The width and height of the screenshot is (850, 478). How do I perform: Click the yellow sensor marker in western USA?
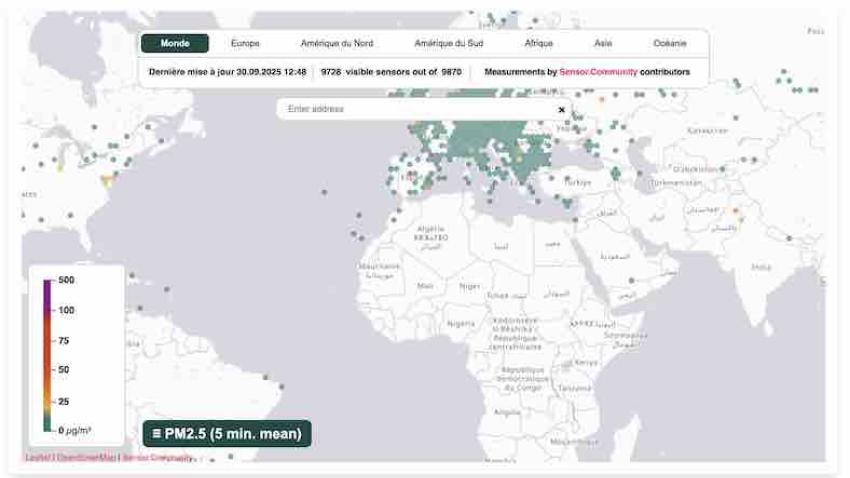59,168
